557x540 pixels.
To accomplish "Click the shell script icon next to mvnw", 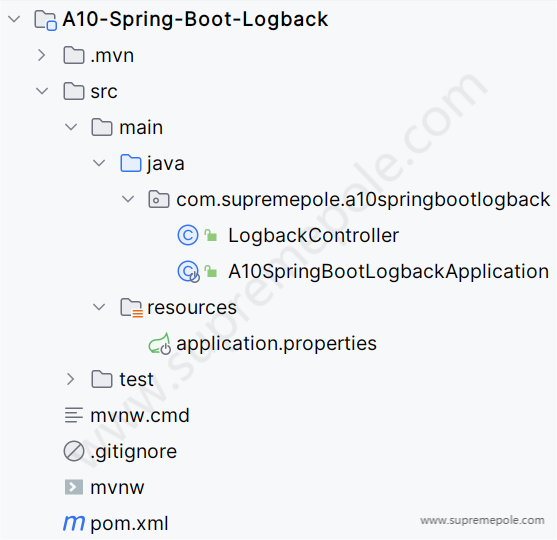I will click(74, 487).
